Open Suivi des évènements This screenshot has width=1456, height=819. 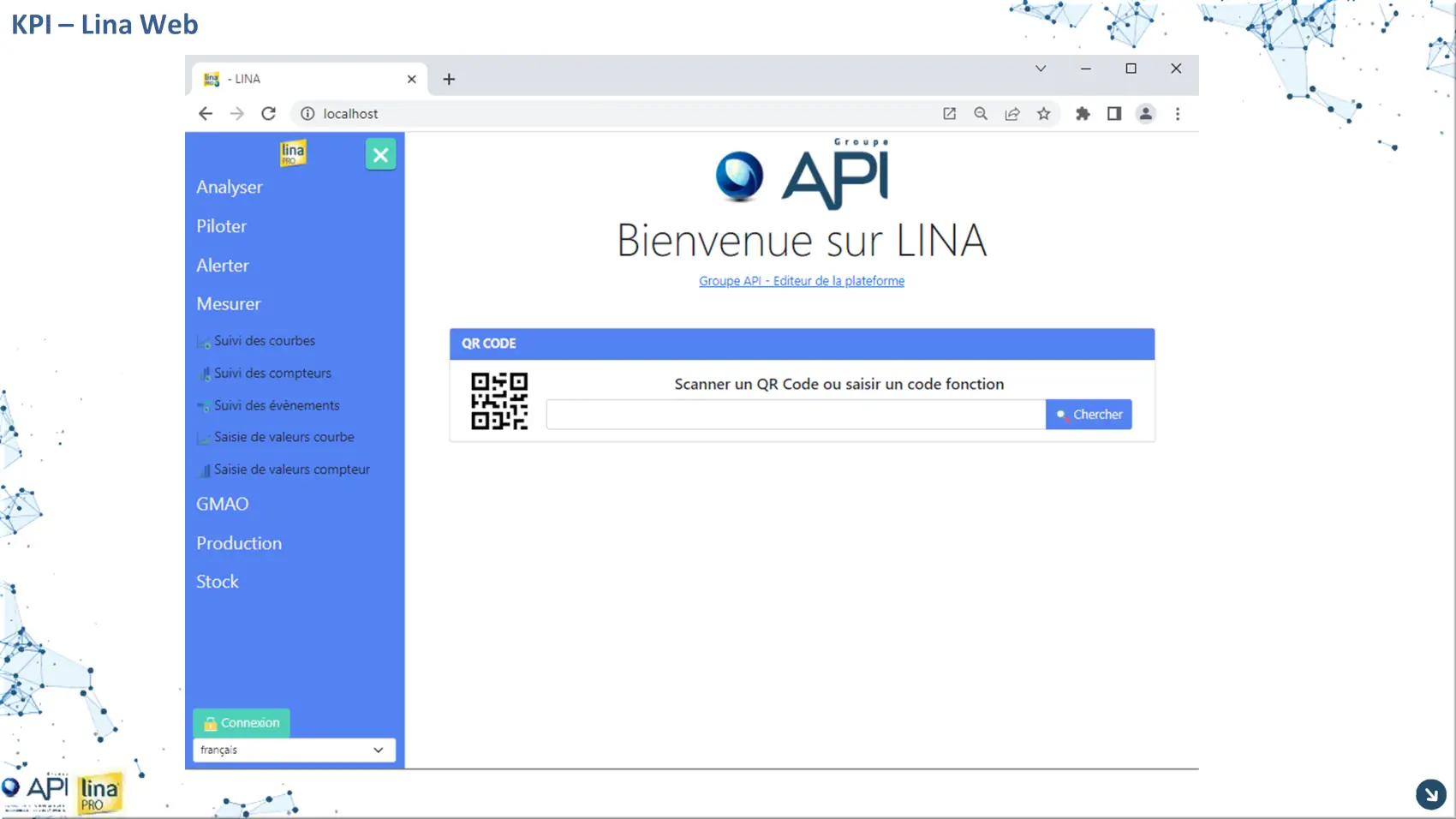tap(277, 405)
